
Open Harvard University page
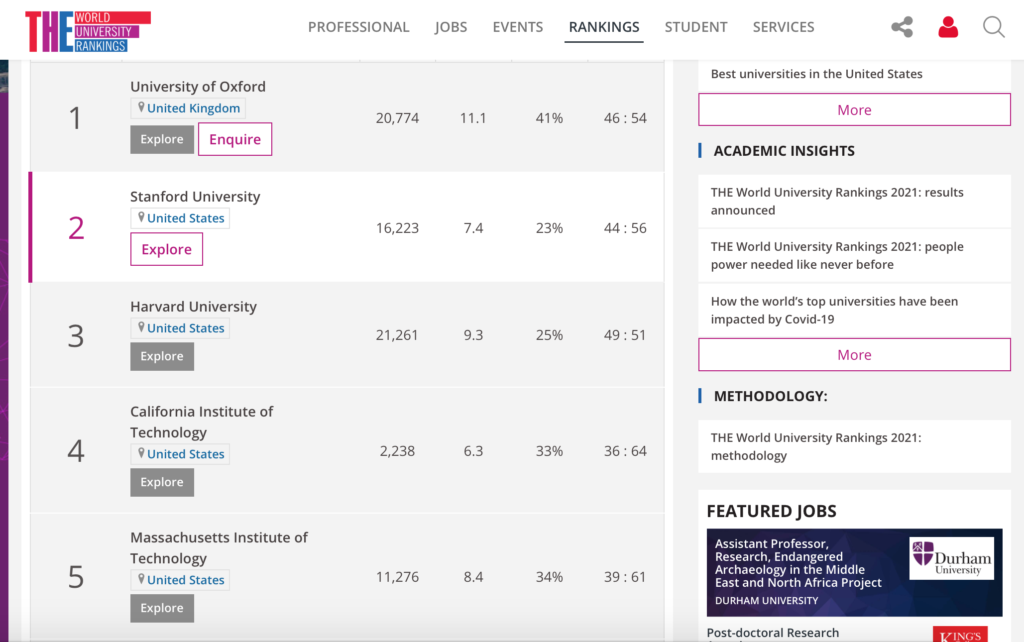tap(193, 306)
